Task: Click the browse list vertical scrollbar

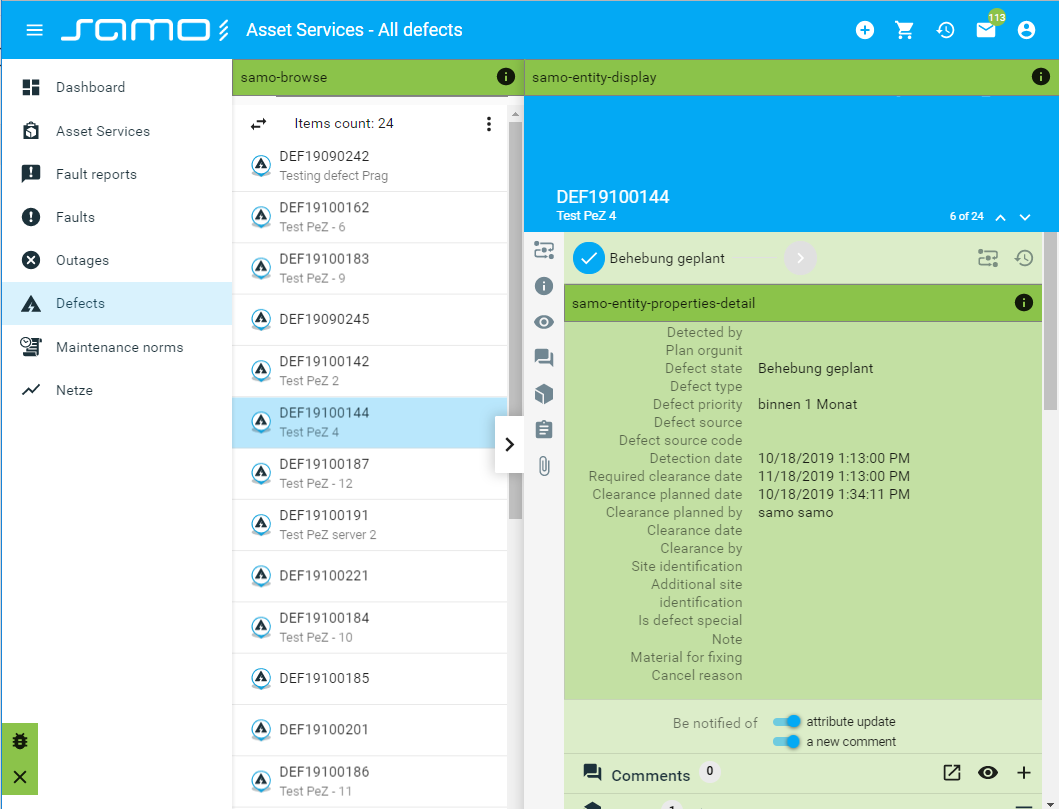Action: click(x=515, y=320)
